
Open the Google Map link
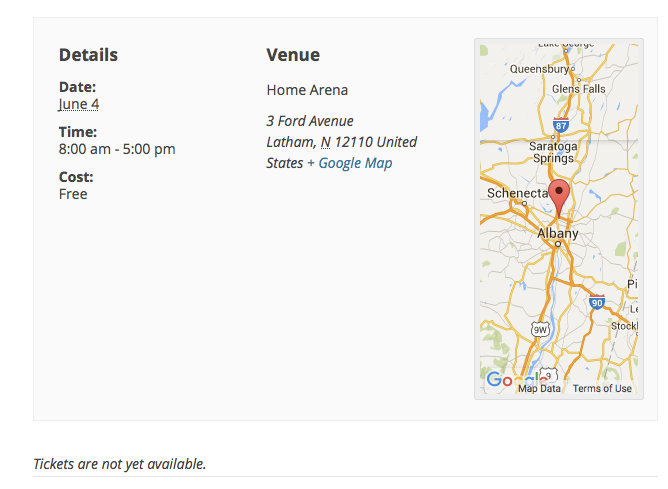[x=355, y=163]
